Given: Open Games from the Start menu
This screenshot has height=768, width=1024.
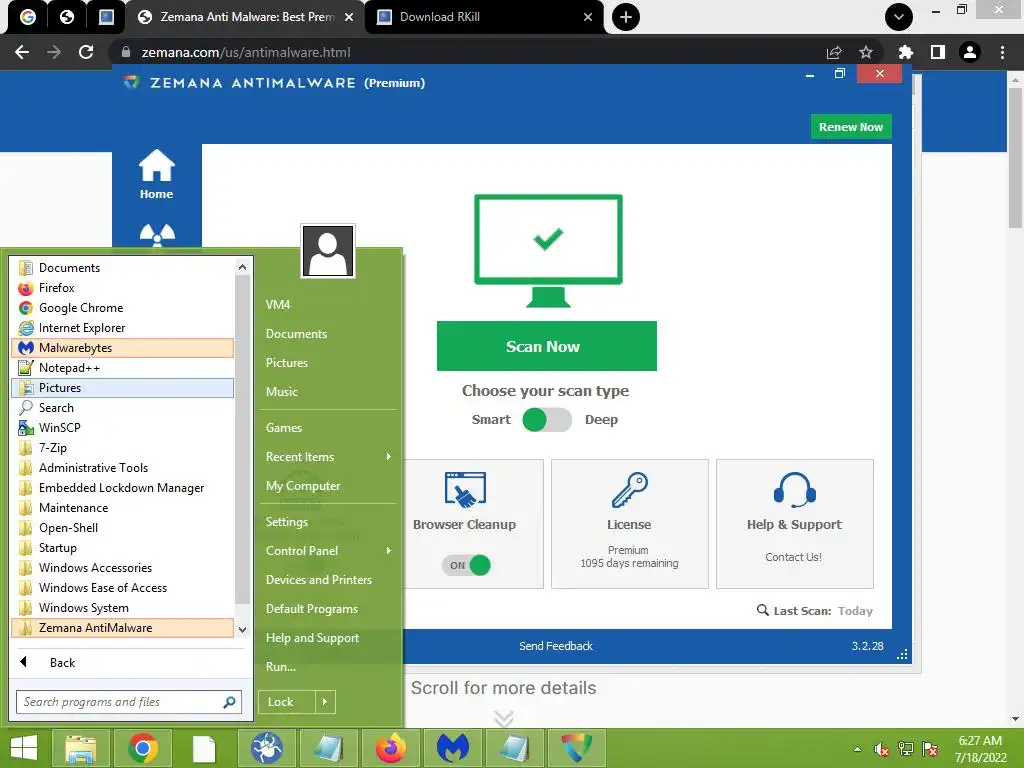Looking at the screenshot, I should (284, 428).
